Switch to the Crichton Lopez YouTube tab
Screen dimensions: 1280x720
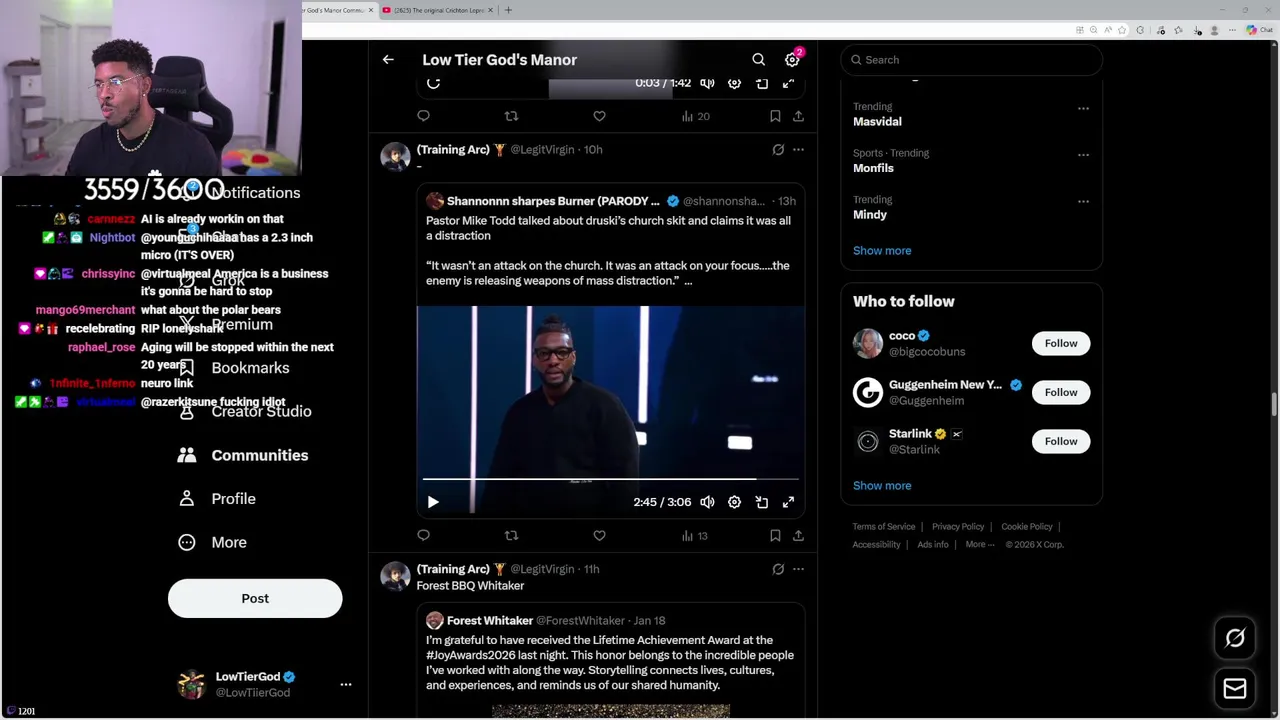438,10
